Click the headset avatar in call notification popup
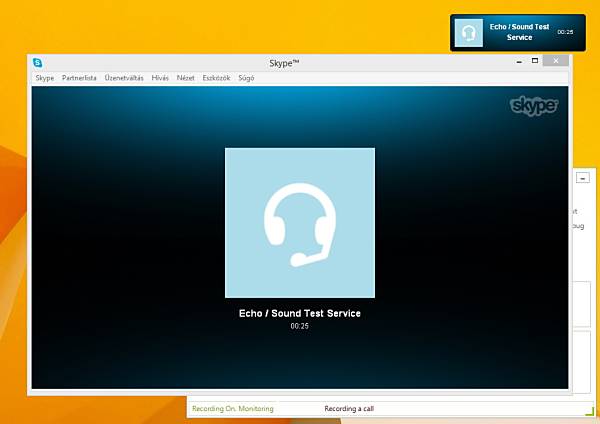 click(x=469, y=33)
